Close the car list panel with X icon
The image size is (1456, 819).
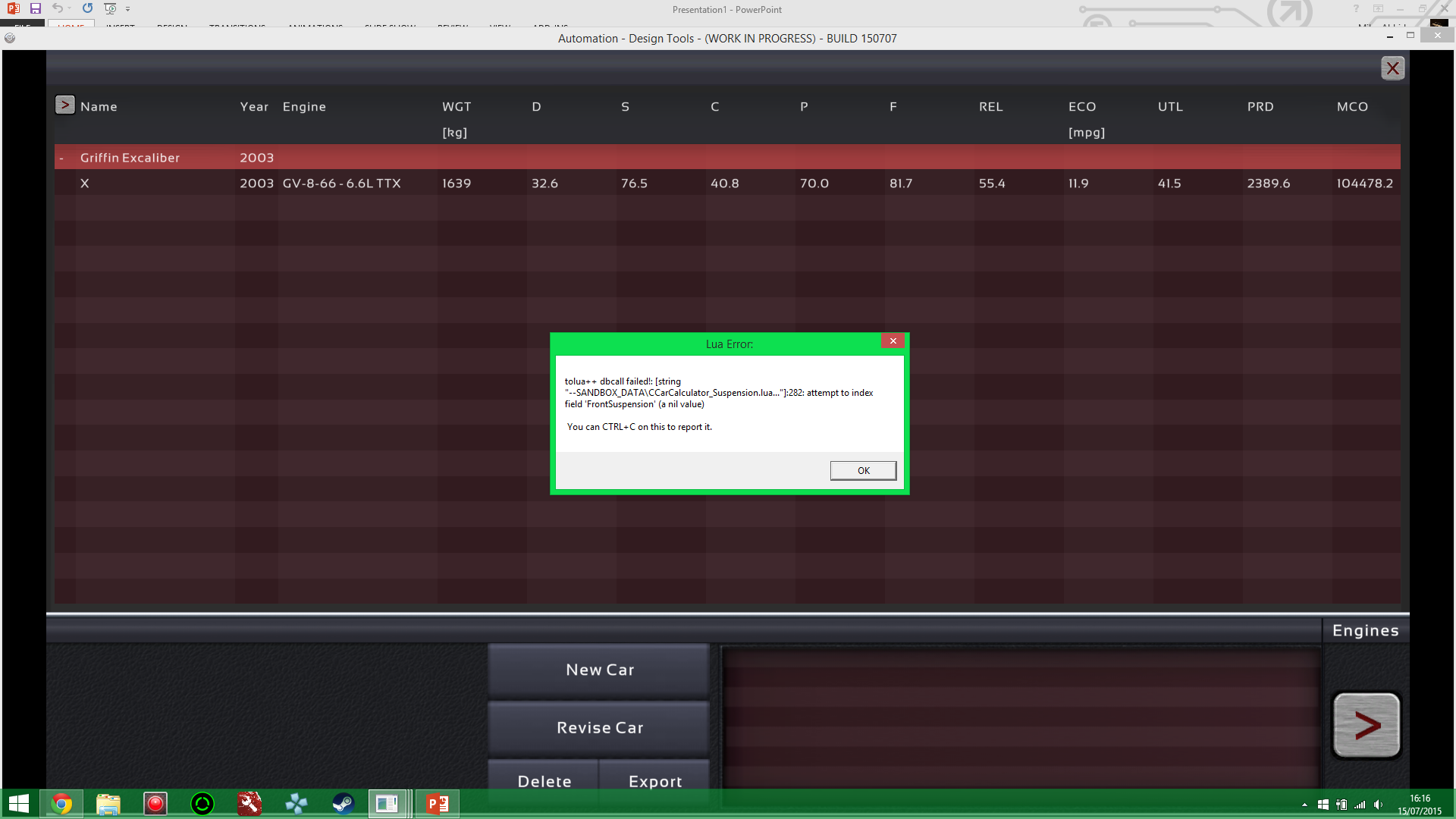pyautogui.click(x=1392, y=68)
